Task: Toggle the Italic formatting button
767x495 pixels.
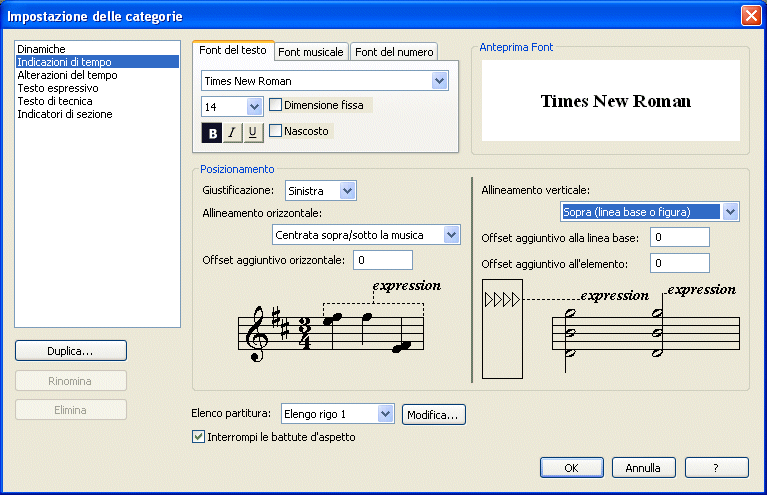Action: (x=233, y=133)
